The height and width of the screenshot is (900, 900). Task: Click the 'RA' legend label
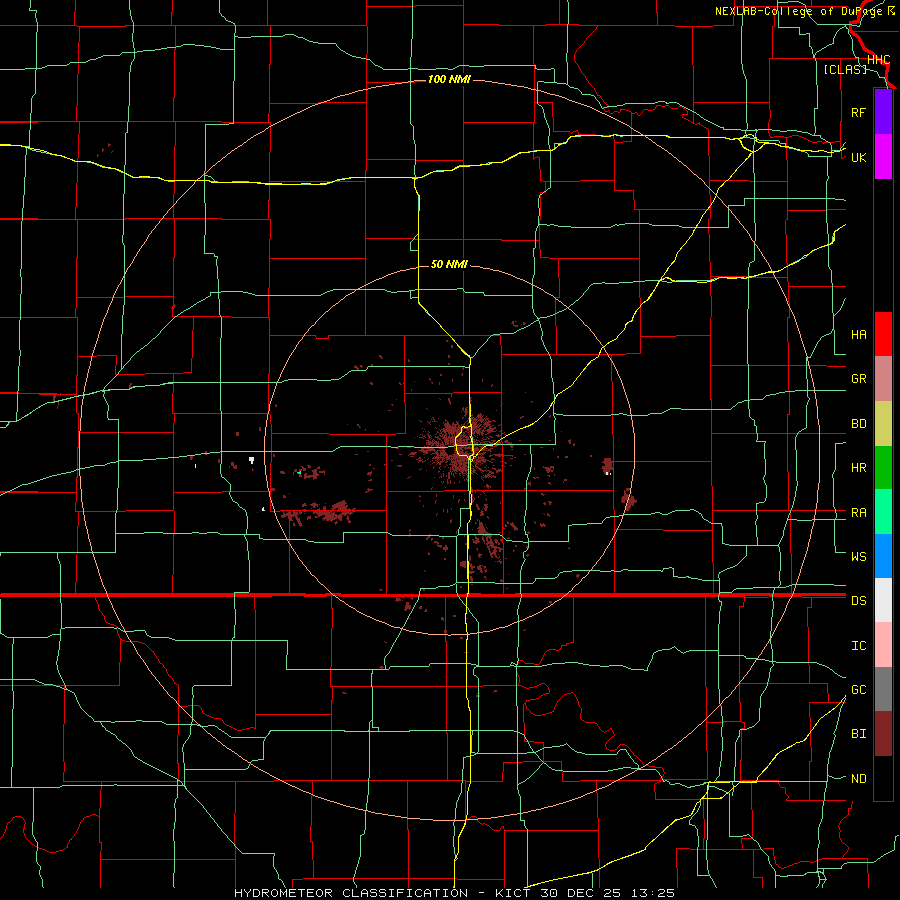858,513
